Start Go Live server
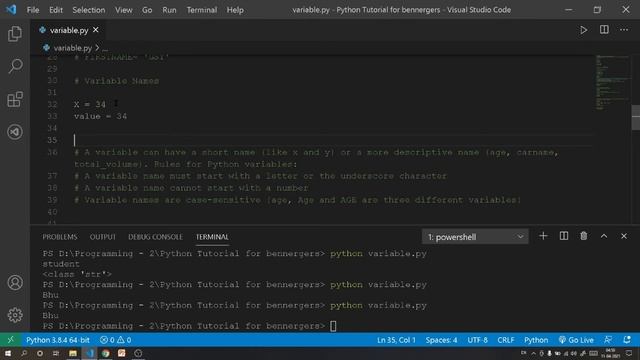The width and height of the screenshot is (640, 360). 576,340
